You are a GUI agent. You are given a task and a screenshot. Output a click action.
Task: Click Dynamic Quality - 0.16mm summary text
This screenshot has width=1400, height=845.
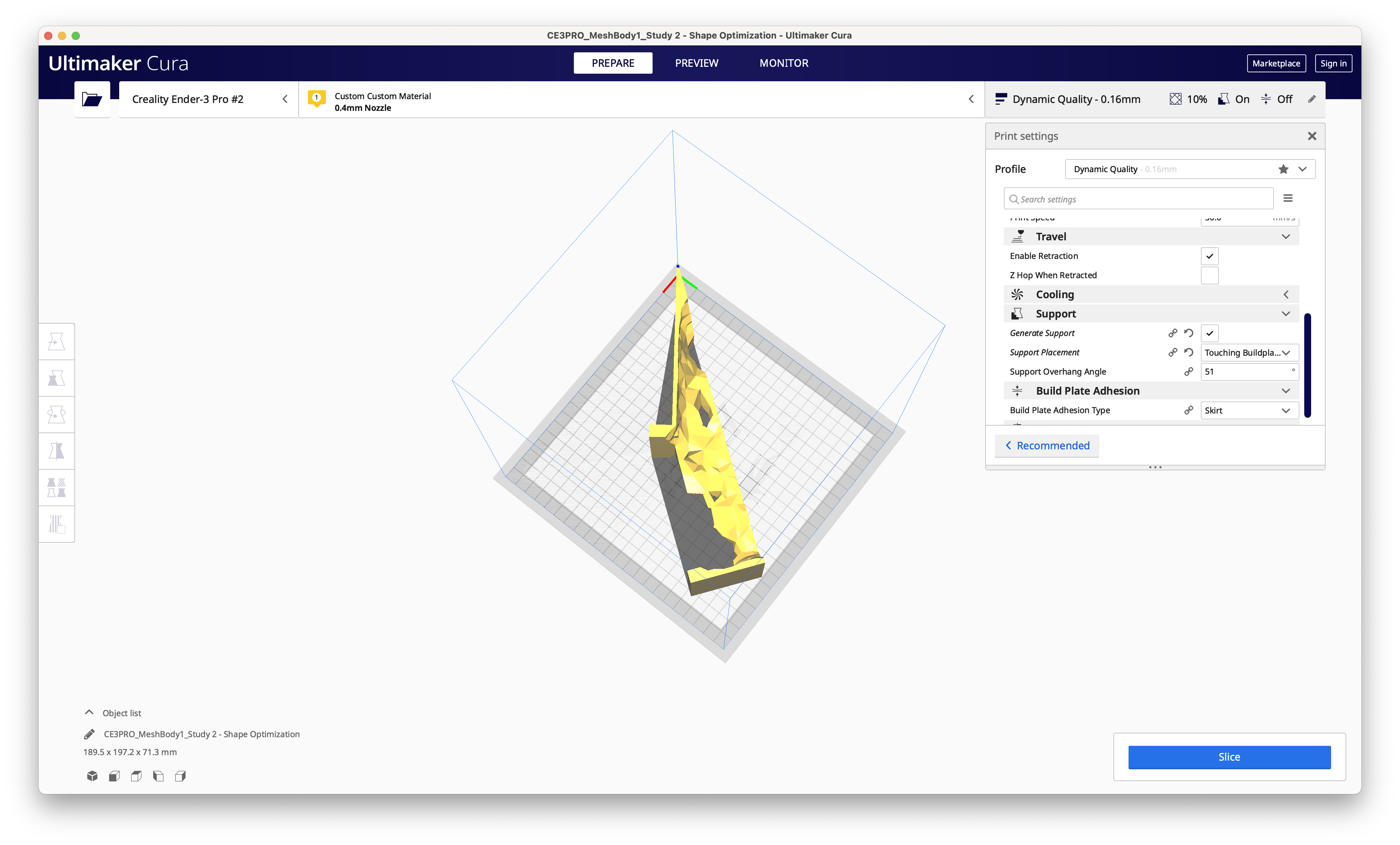coord(1076,100)
